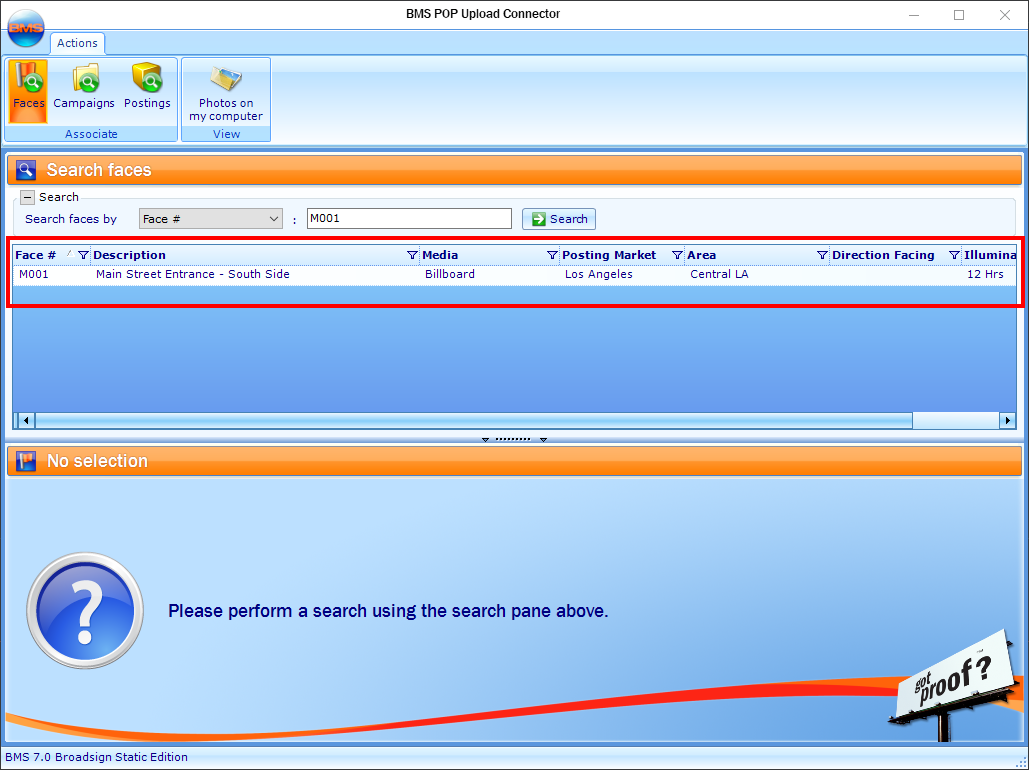This screenshot has height=770, width=1029.
Task: Minimize the BMS POP Upload Connector window
Action: click(x=914, y=15)
